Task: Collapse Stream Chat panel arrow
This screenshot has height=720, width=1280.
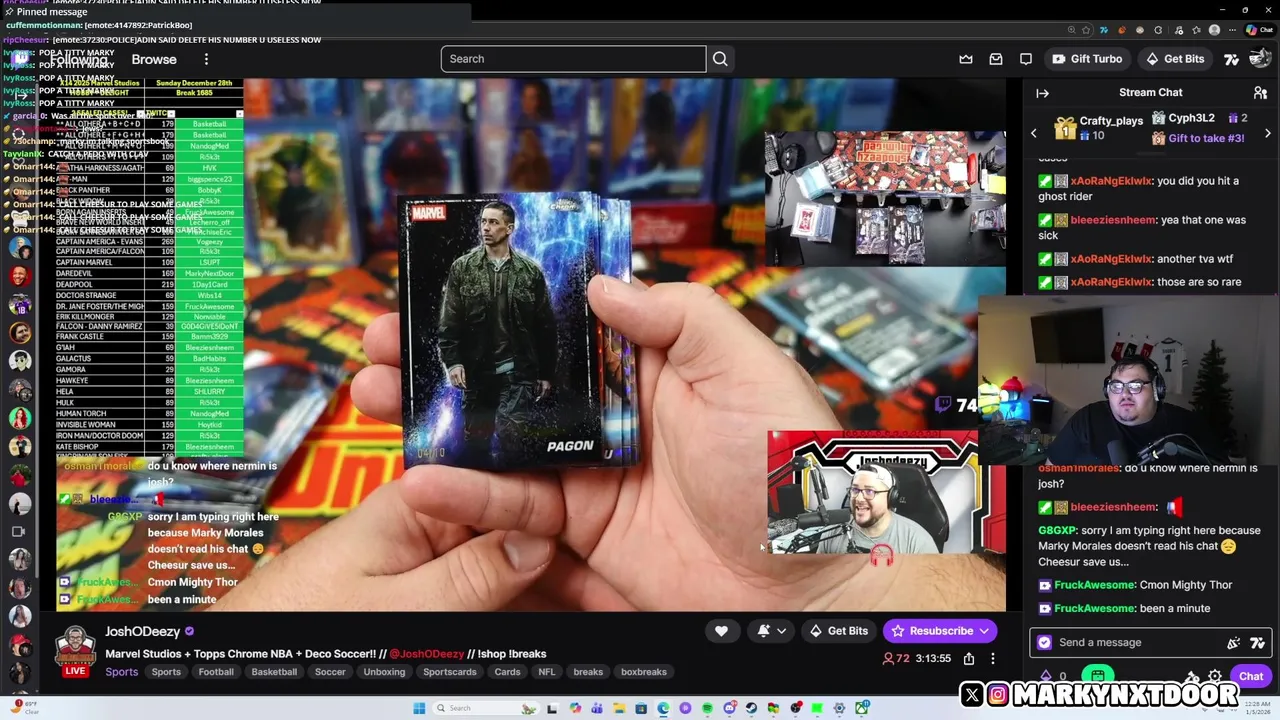Action: 1042,93
